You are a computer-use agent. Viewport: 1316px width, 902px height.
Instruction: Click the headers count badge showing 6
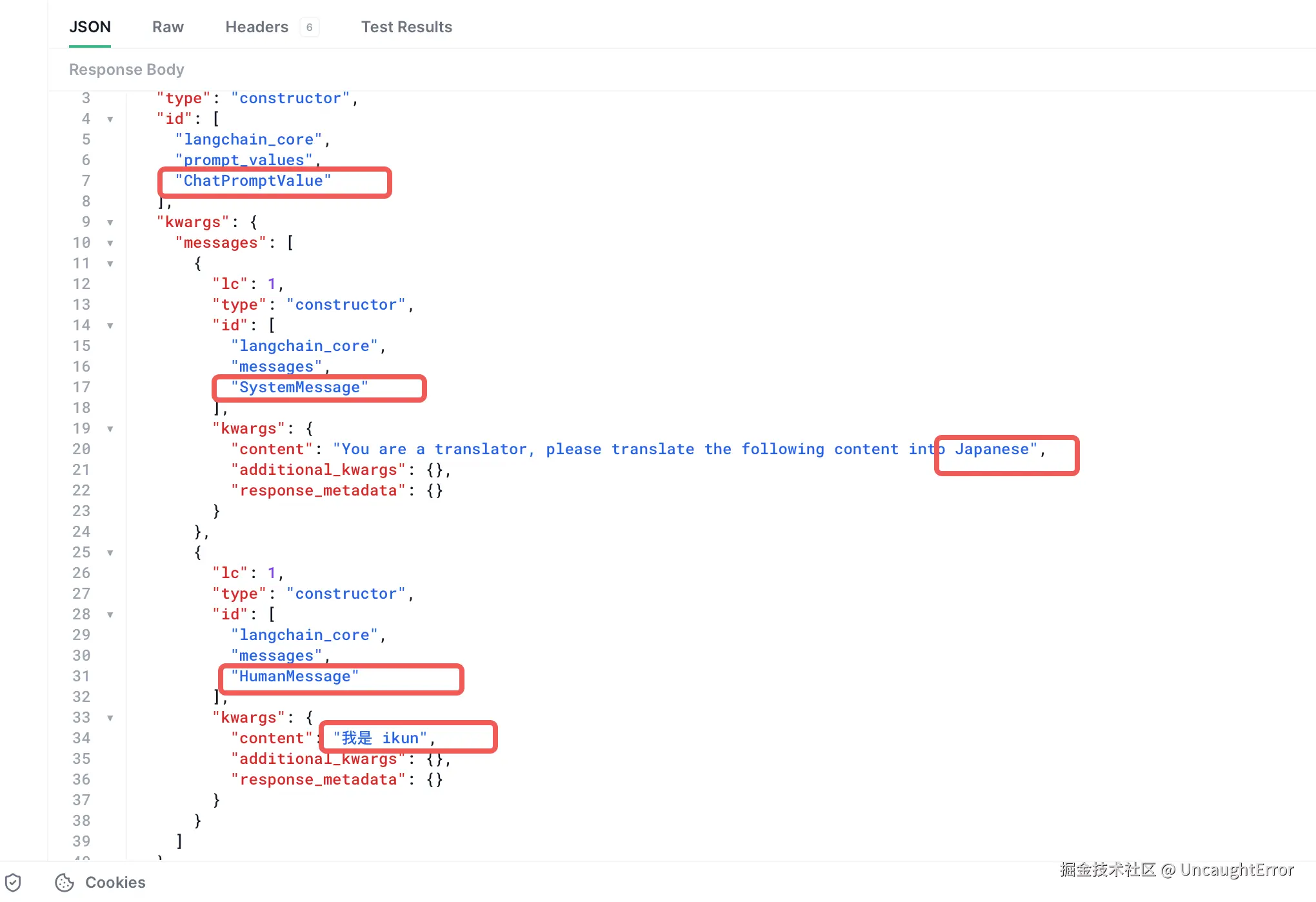[x=310, y=27]
